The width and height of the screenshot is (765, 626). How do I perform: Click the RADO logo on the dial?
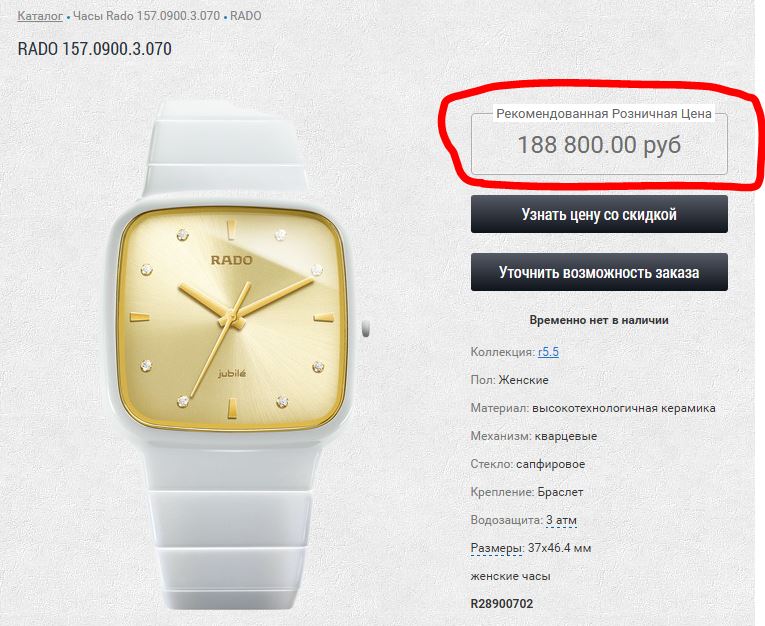pyautogui.click(x=232, y=260)
